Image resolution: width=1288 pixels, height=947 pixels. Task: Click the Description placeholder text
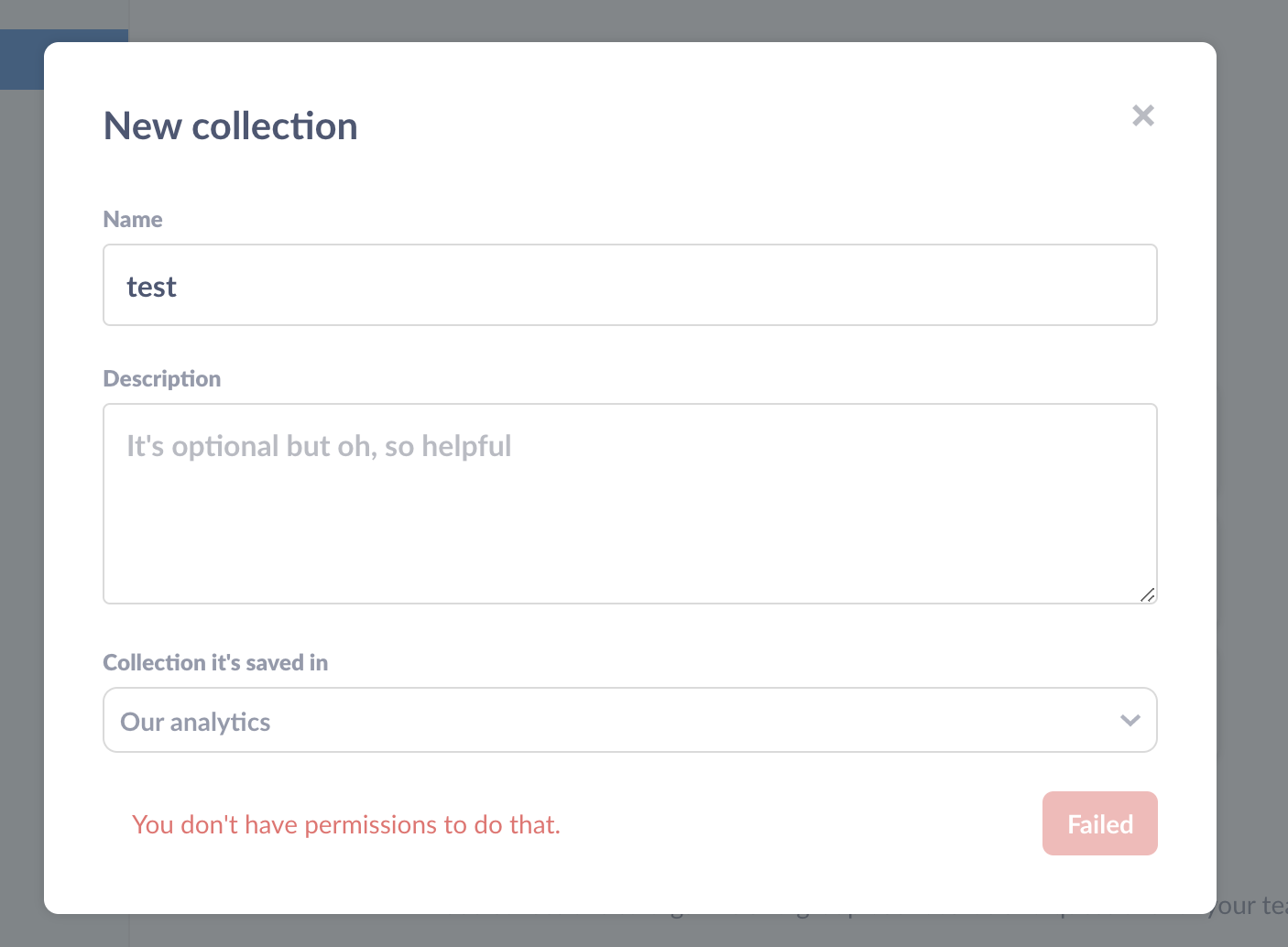pos(318,446)
